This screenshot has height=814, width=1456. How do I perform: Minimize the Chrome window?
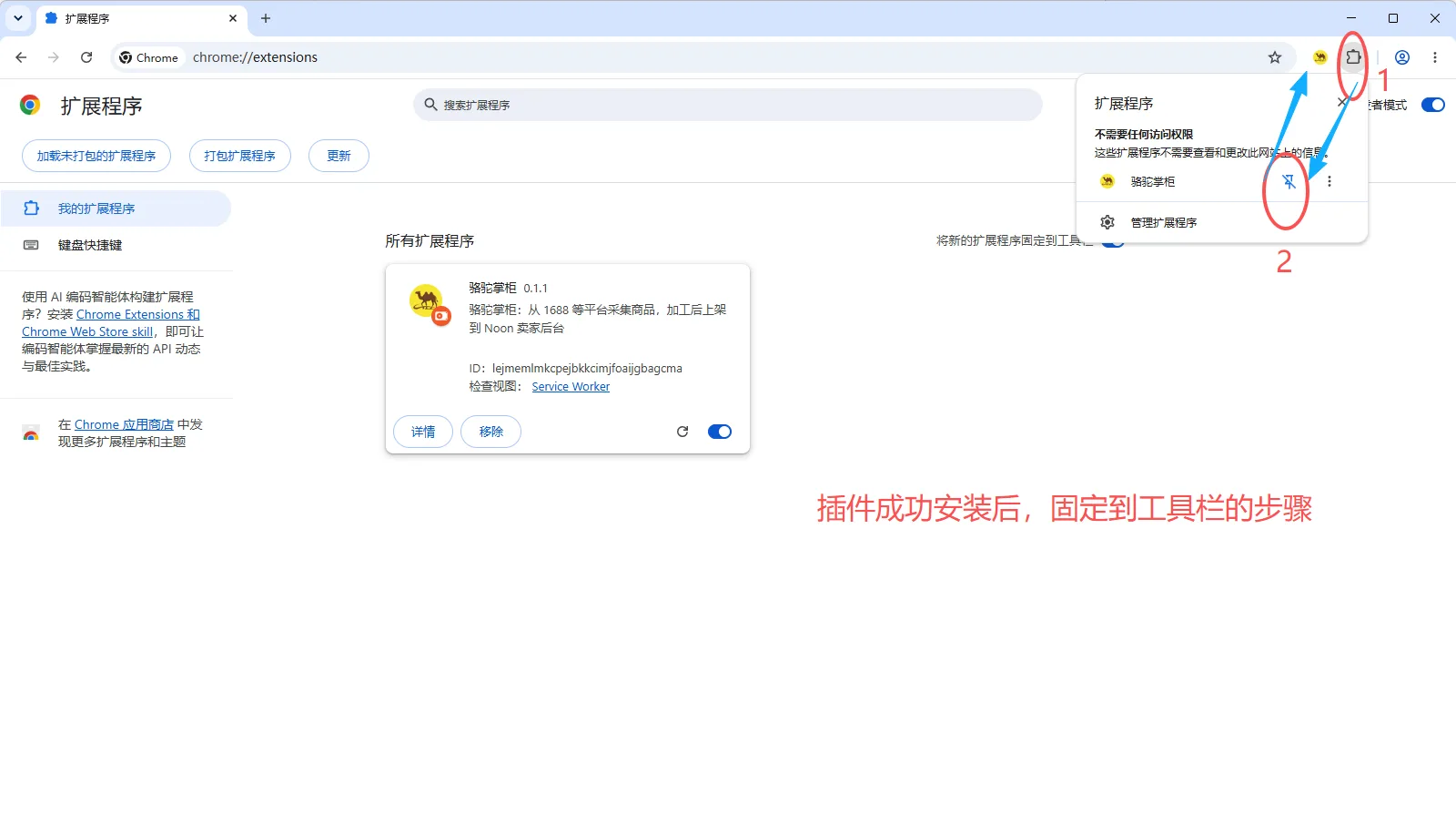[1351, 18]
